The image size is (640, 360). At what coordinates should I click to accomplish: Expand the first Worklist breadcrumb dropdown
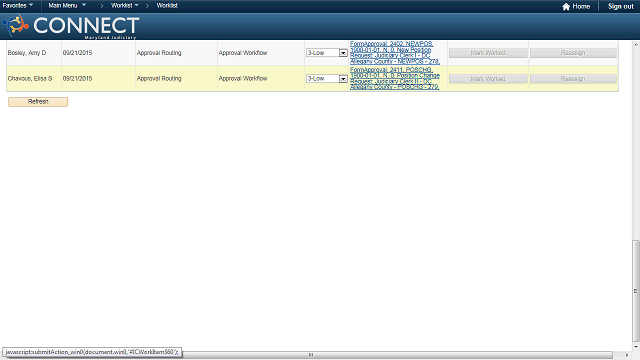[124, 5]
